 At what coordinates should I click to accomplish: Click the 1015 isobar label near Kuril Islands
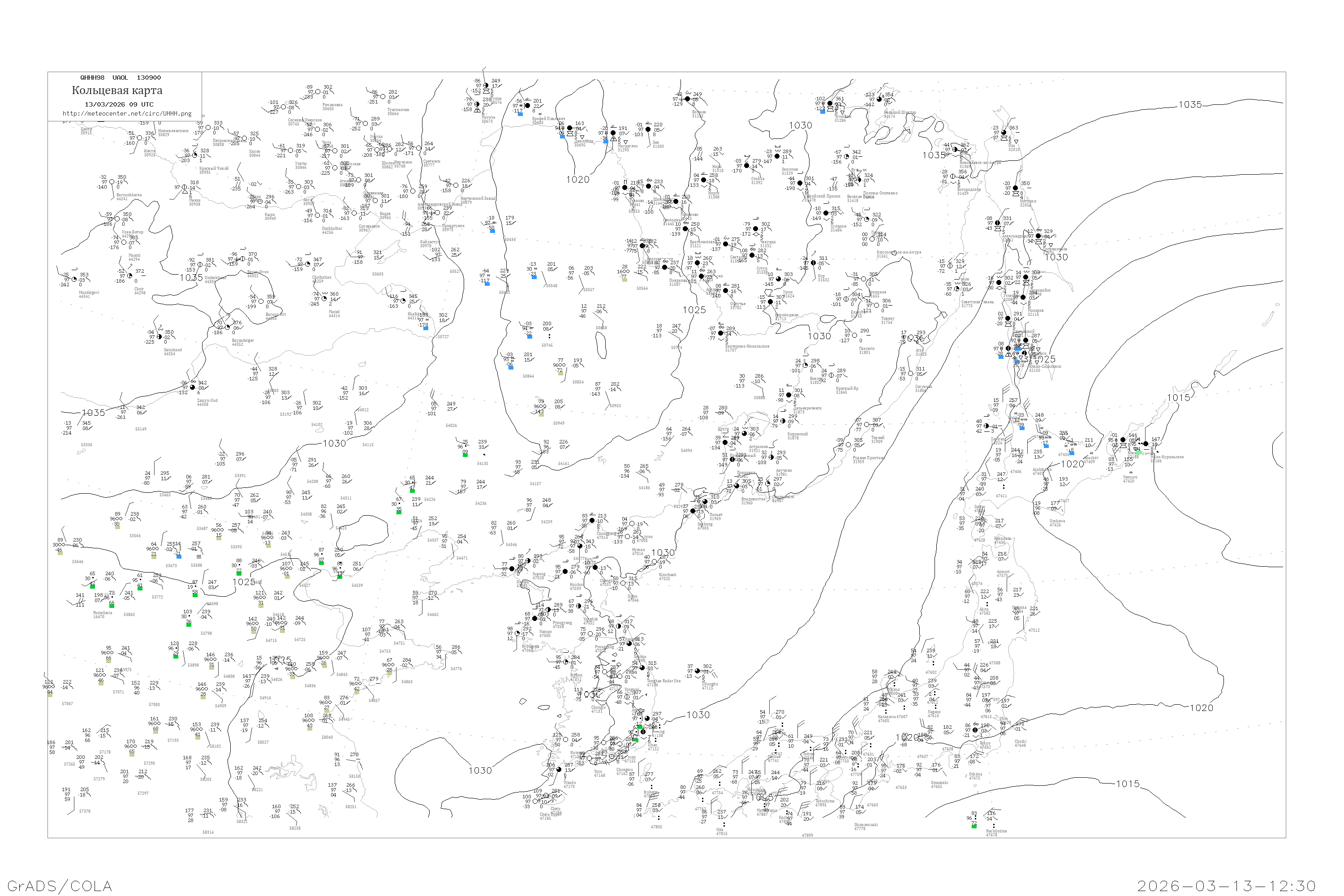(x=1178, y=398)
